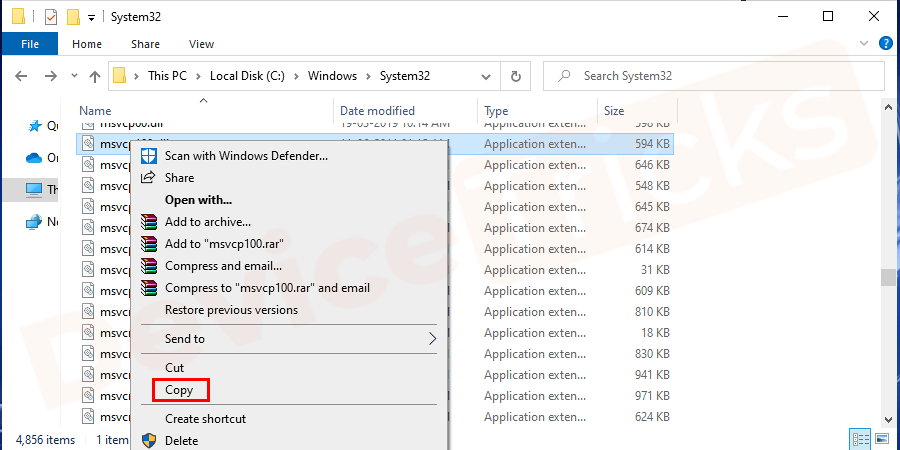
Task: Open the 'Open with...' menu entry
Action: [198, 200]
